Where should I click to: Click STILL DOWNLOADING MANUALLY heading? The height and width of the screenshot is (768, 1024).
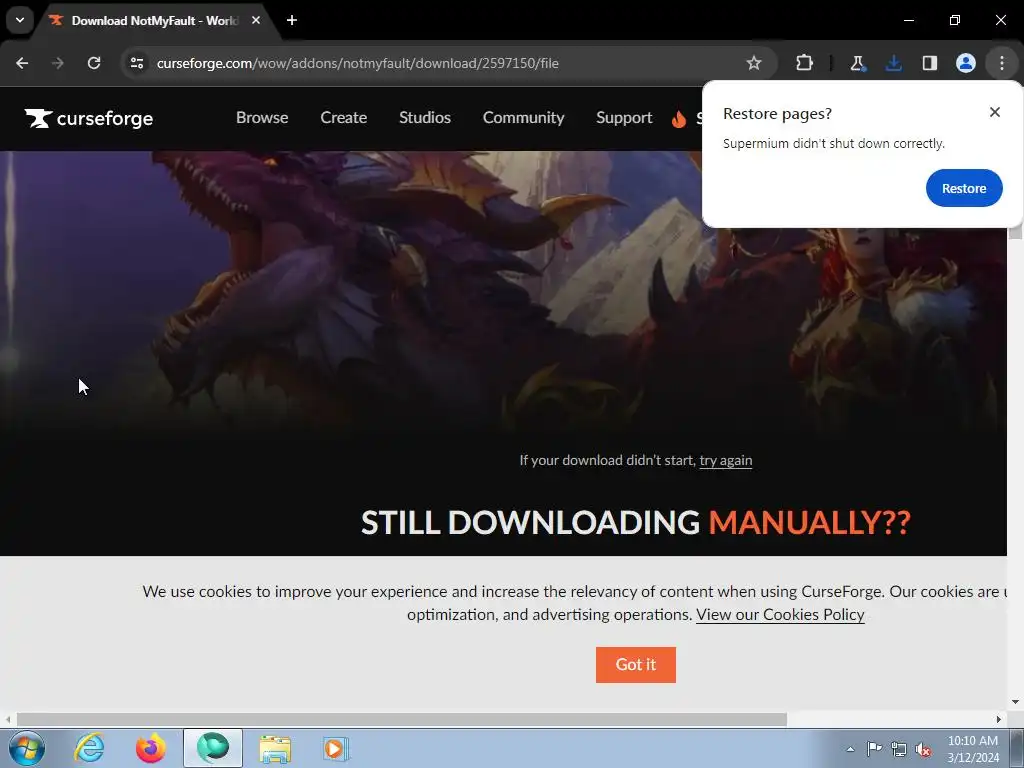[635, 522]
